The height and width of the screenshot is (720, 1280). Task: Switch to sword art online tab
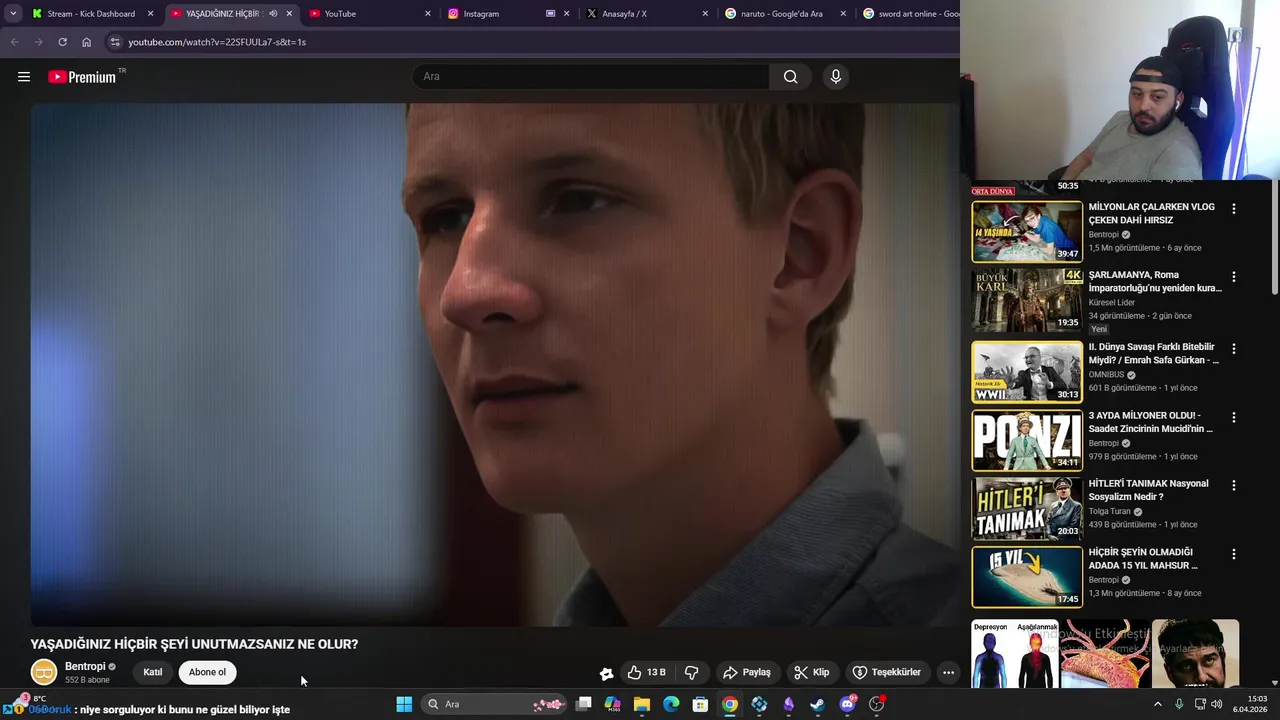point(910,14)
